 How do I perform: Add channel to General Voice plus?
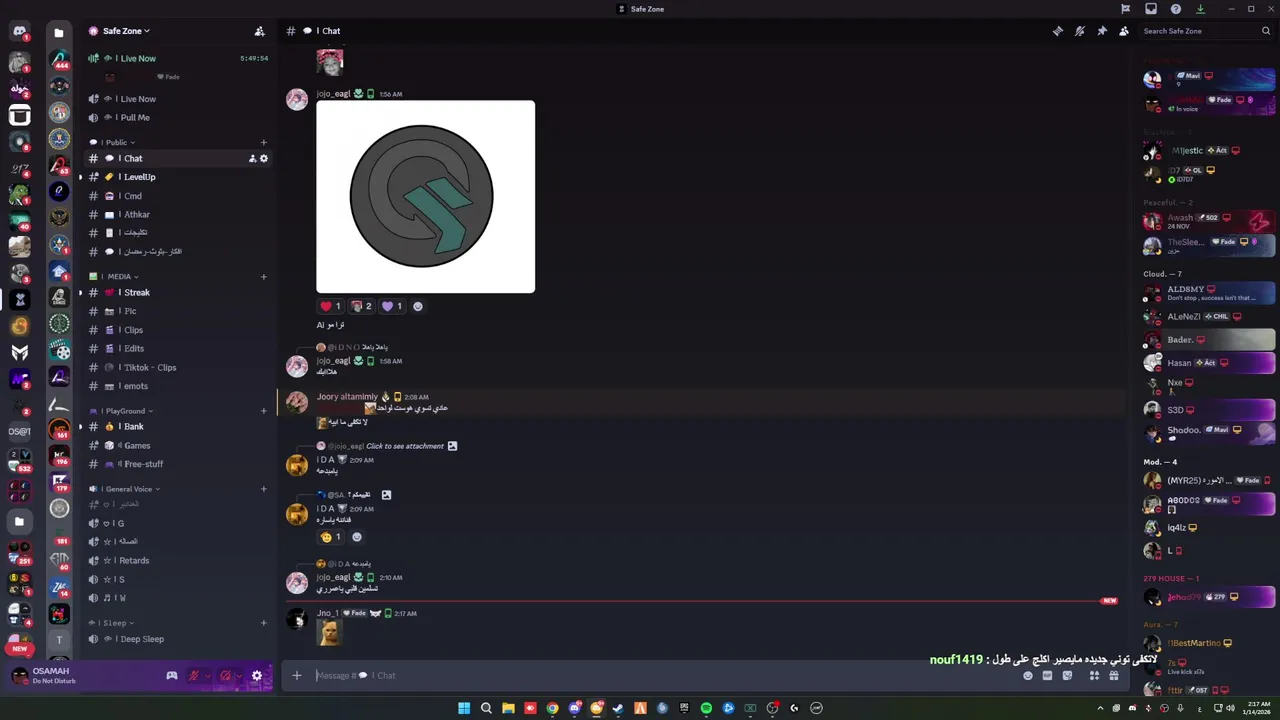[x=264, y=489]
